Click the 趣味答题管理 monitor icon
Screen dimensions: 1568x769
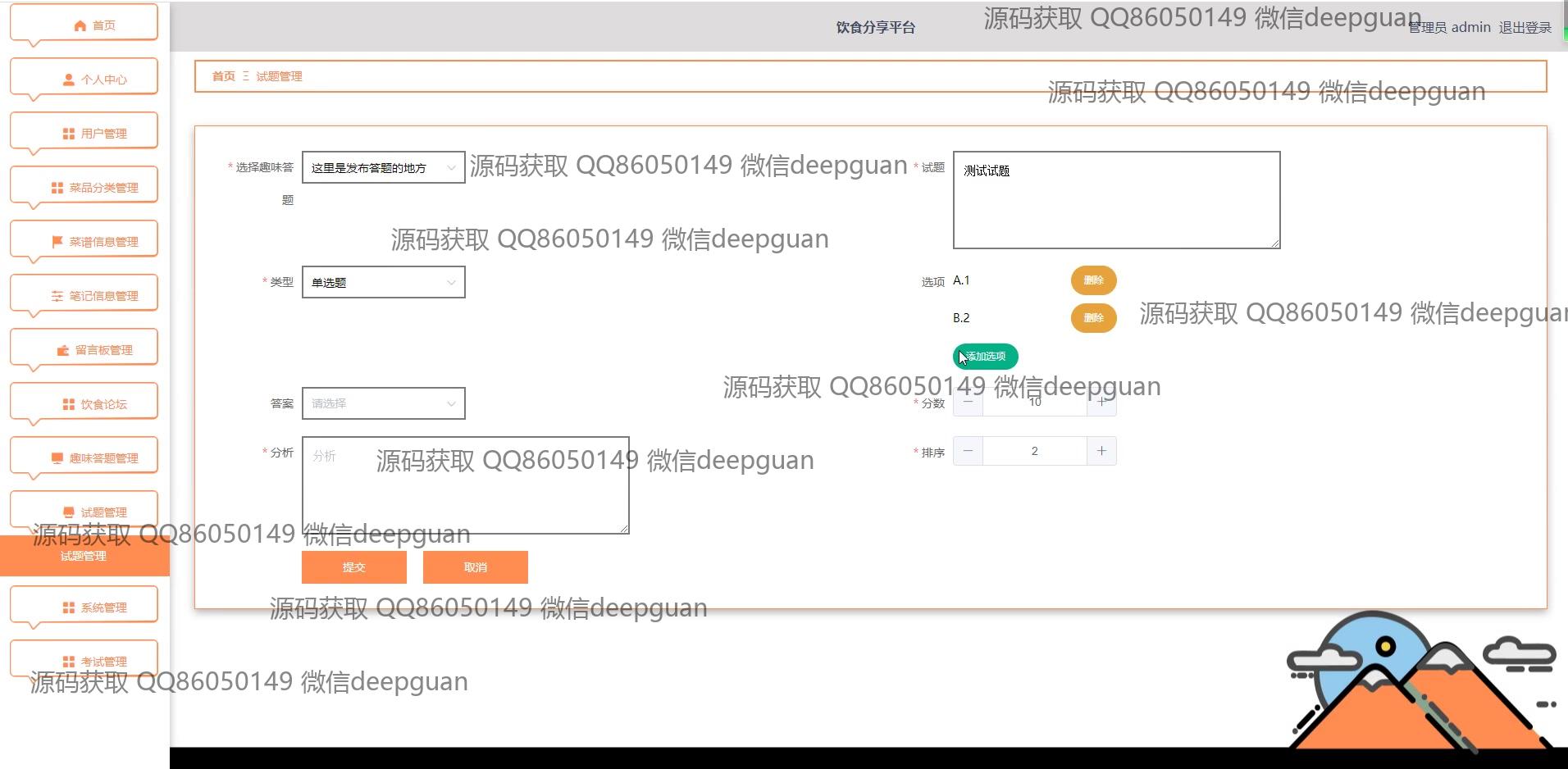click(57, 458)
